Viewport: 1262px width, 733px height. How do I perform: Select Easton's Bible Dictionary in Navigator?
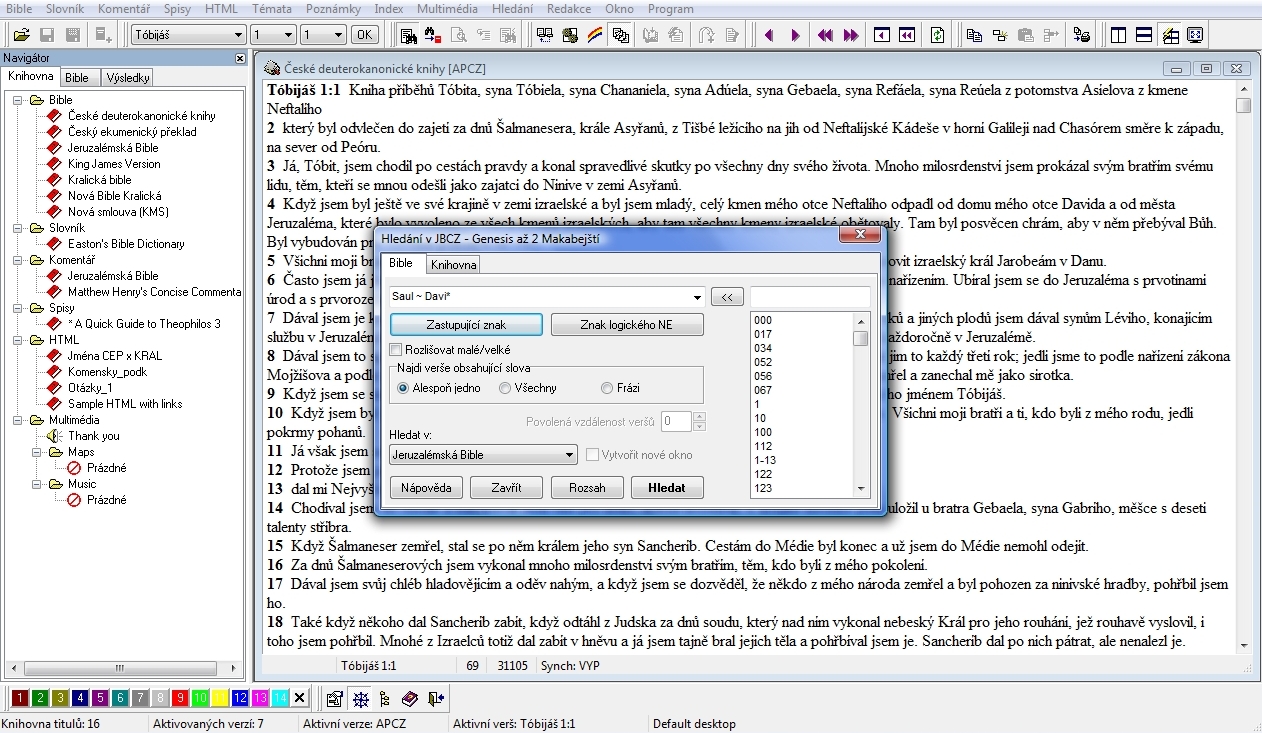tap(126, 244)
